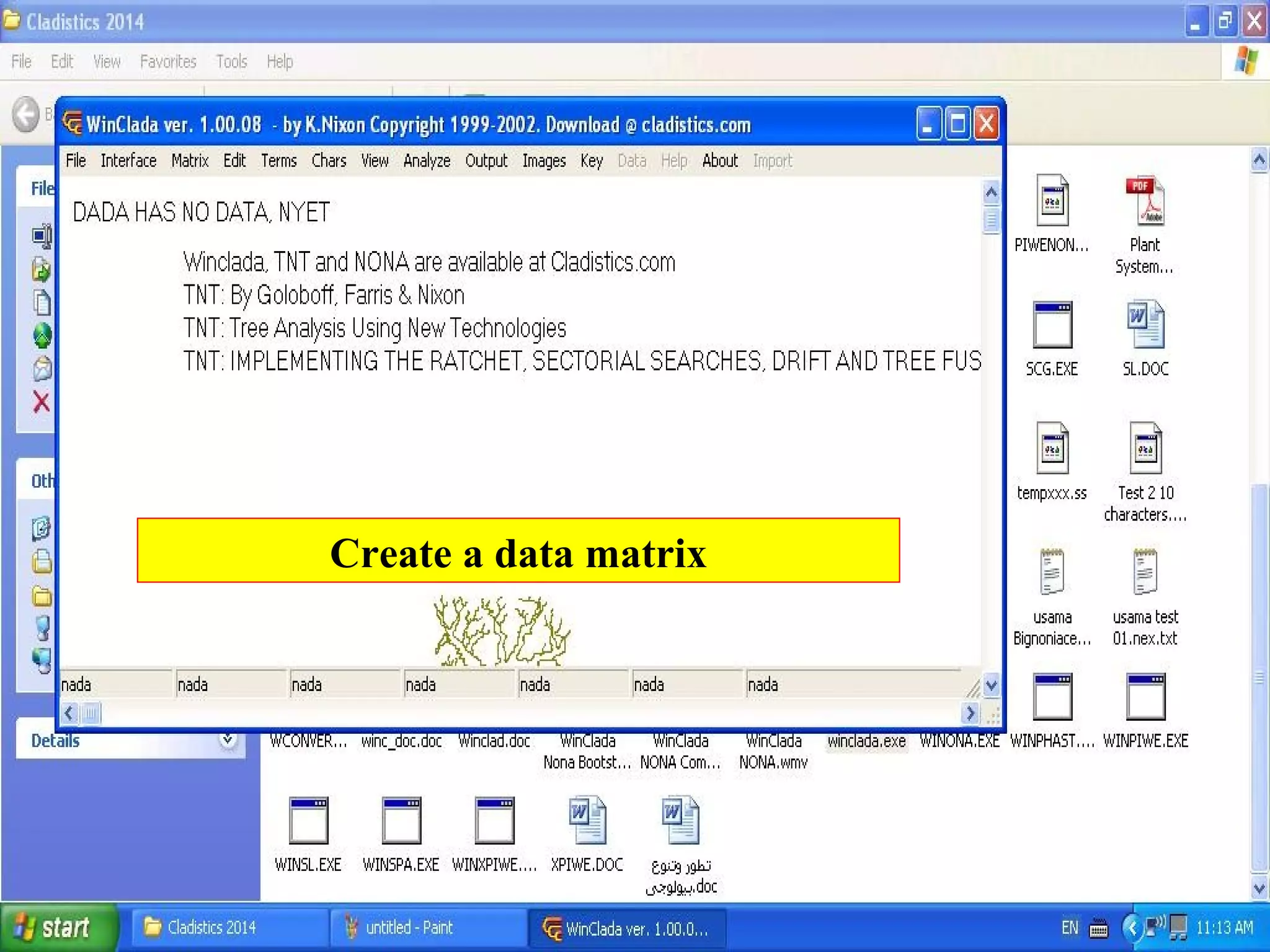The width and height of the screenshot is (1270, 952).
Task: Open WinClada Edit menu
Action: tap(234, 161)
